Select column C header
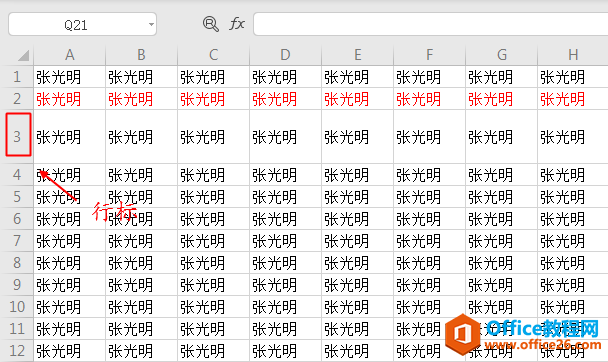 coord(214,55)
